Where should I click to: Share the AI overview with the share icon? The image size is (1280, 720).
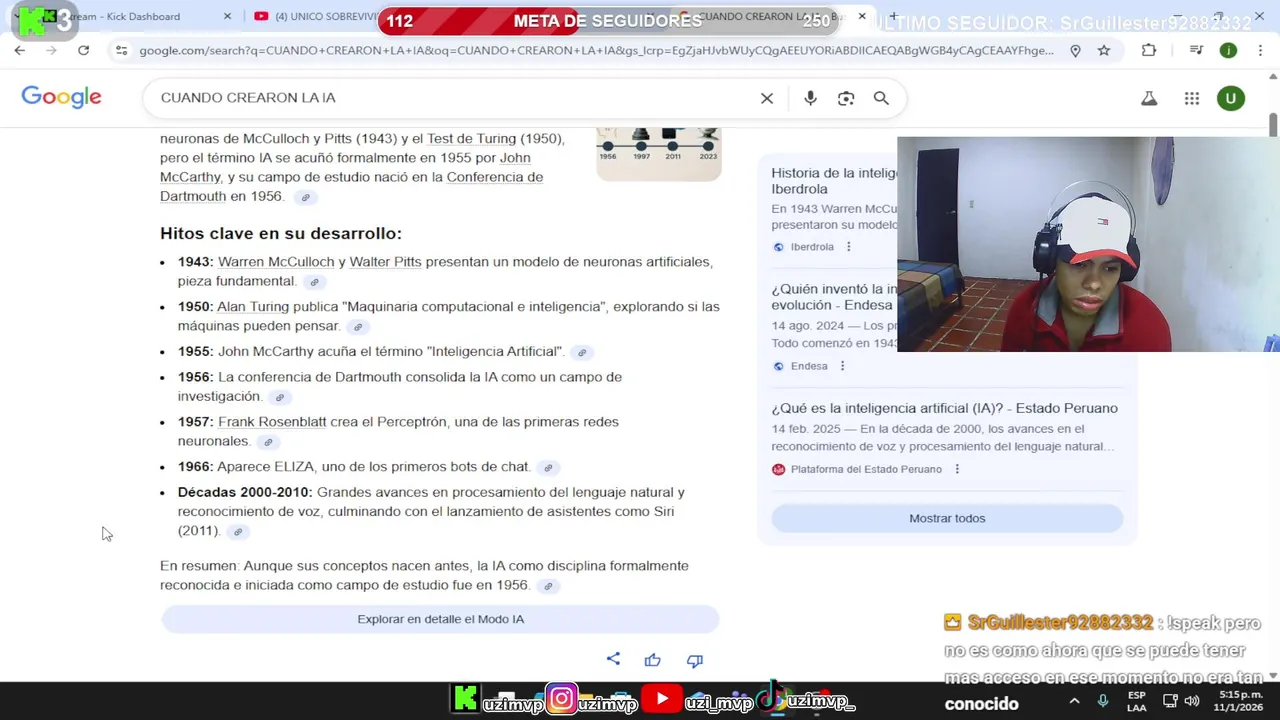point(613,659)
